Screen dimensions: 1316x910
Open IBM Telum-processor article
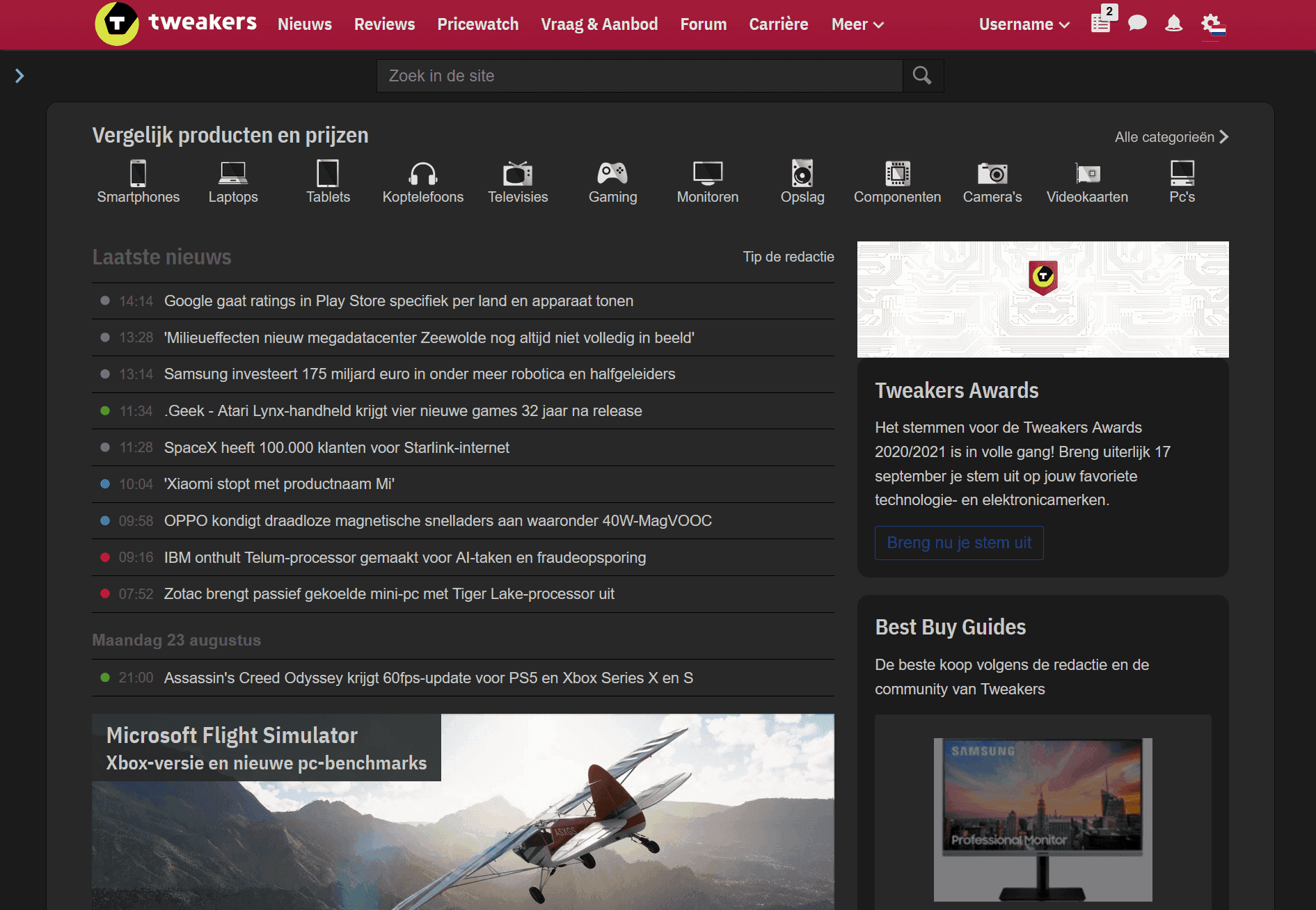click(x=405, y=558)
